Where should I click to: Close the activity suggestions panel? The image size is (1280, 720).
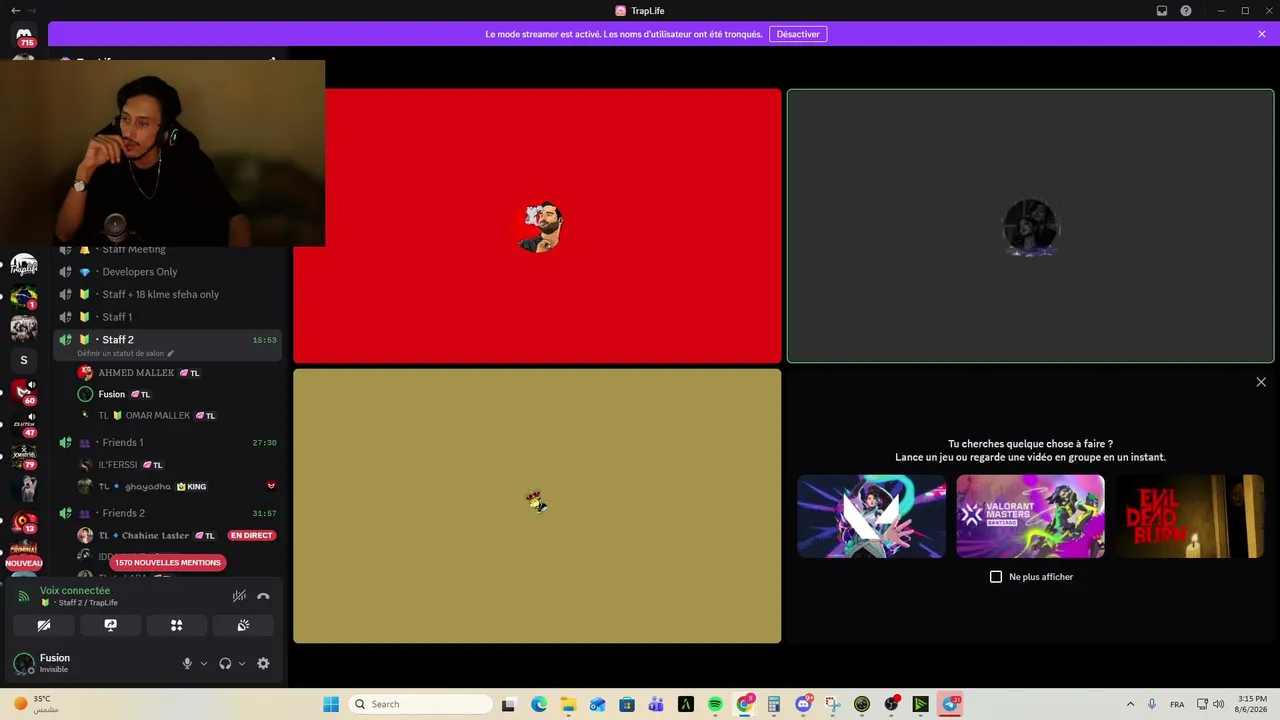click(1261, 382)
